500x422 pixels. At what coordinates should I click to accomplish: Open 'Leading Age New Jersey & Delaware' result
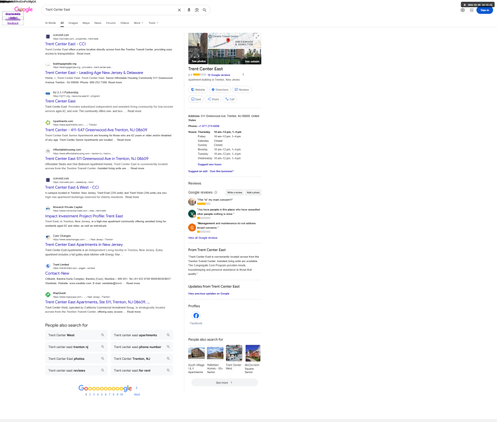94,73
